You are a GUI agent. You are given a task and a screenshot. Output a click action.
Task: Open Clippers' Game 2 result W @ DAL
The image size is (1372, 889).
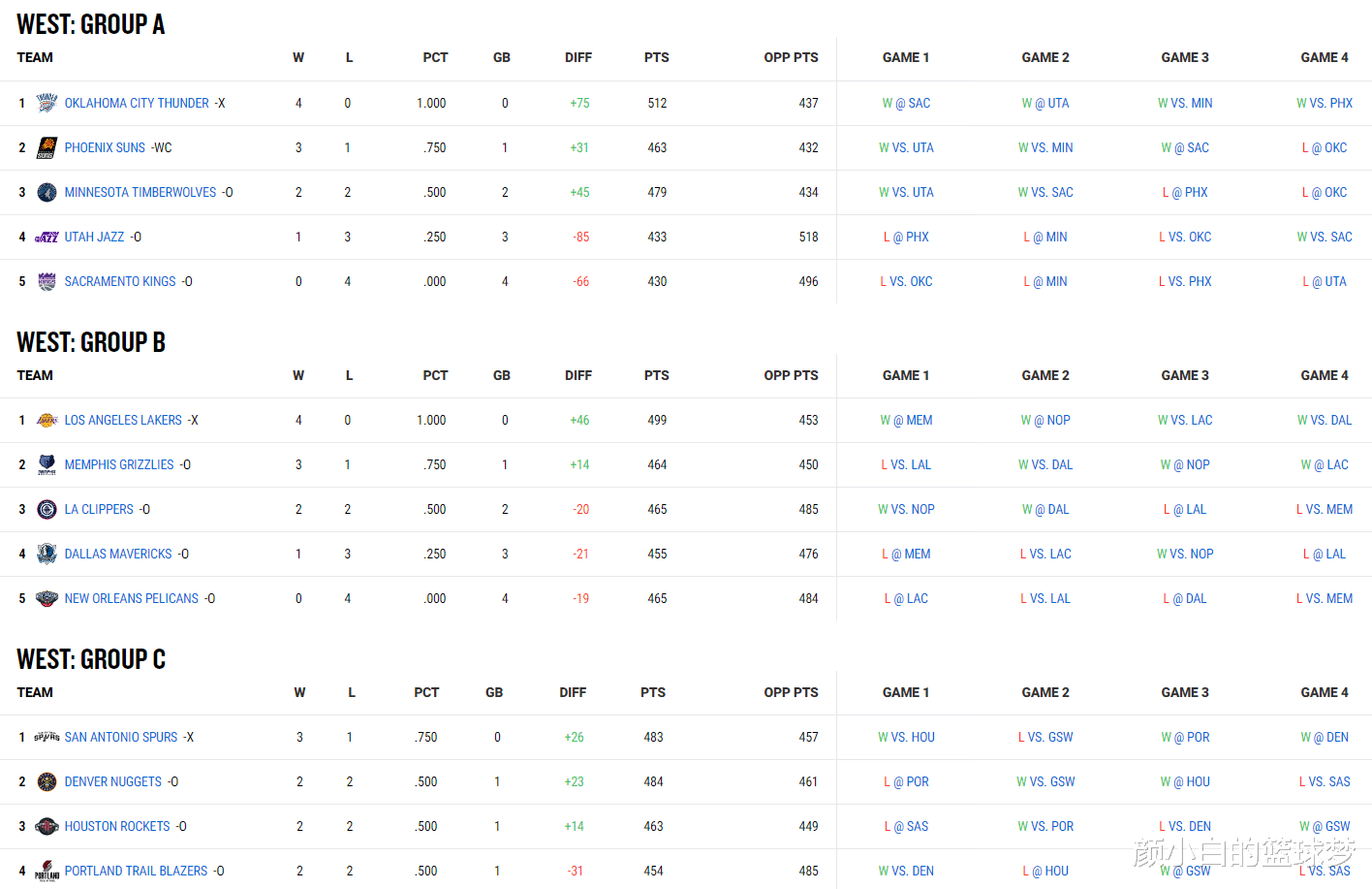click(x=1045, y=509)
